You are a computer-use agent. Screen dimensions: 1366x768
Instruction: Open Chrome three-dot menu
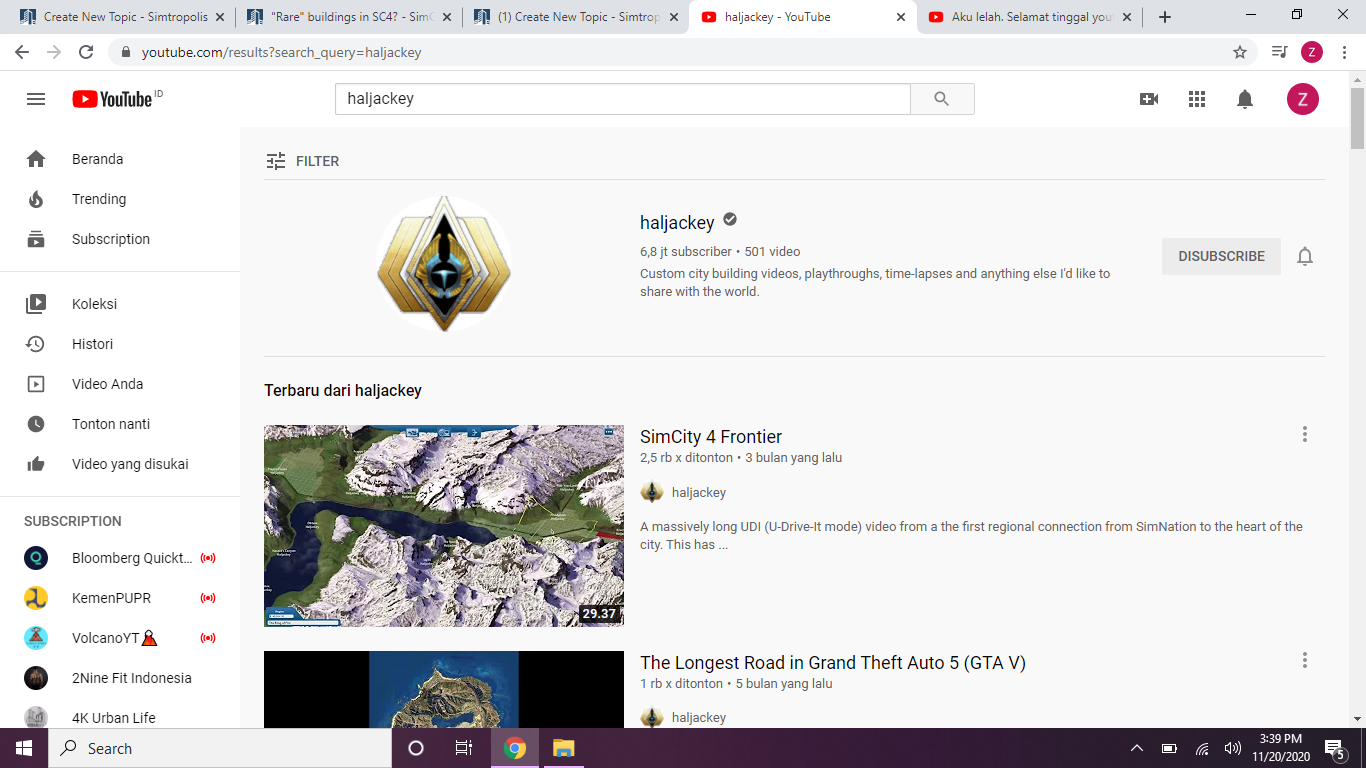pyautogui.click(x=1344, y=52)
